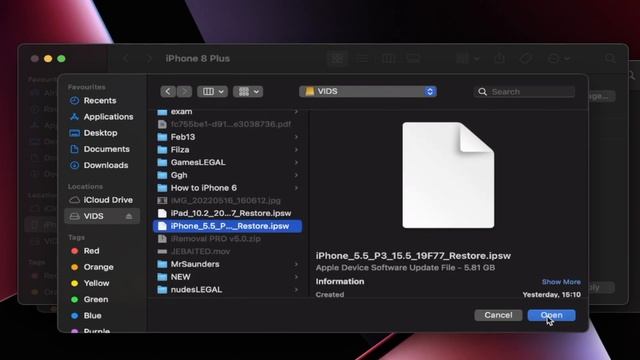Expand the NEW folder chevron
The image size is (640, 360).
(x=296, y=277)
